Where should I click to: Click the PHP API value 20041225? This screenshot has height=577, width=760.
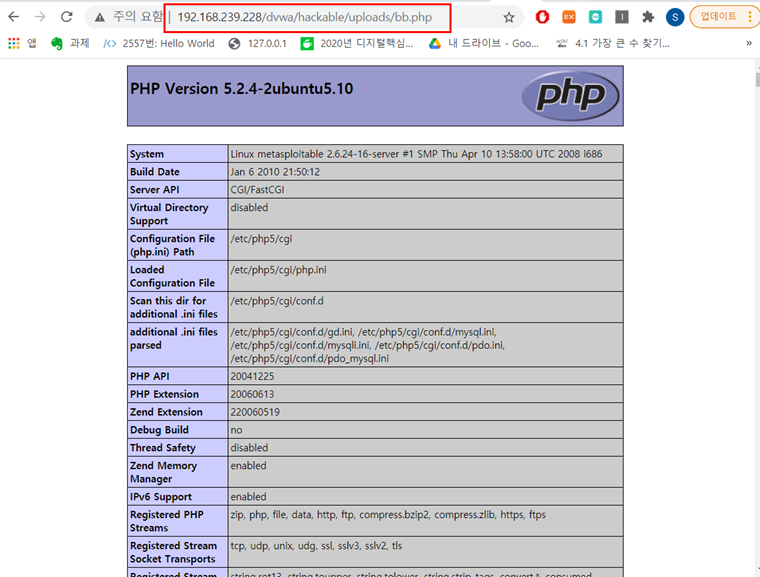click(x=252, y=377)
